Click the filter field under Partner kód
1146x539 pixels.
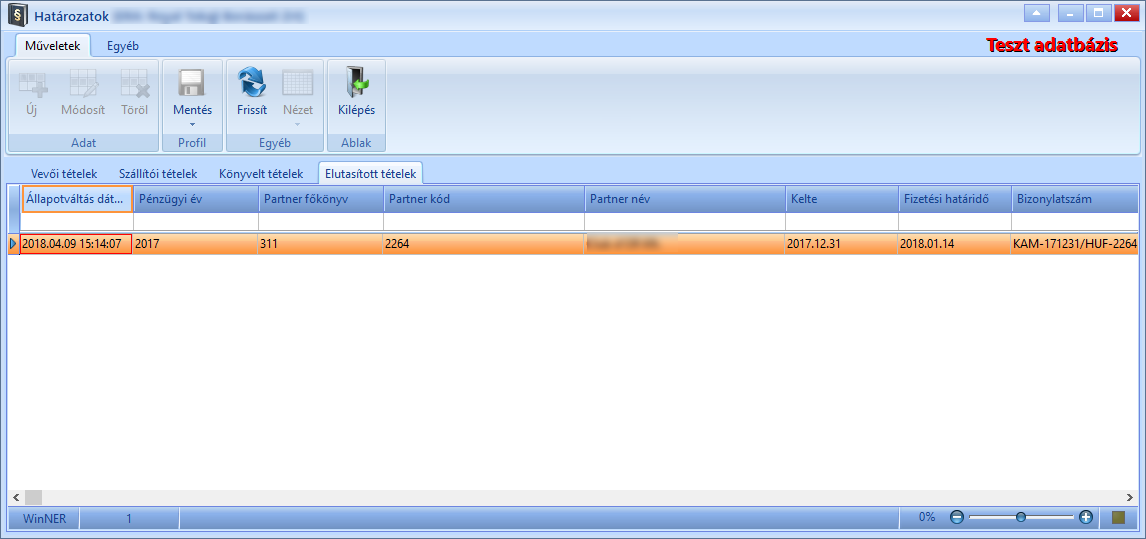(484, 222)
